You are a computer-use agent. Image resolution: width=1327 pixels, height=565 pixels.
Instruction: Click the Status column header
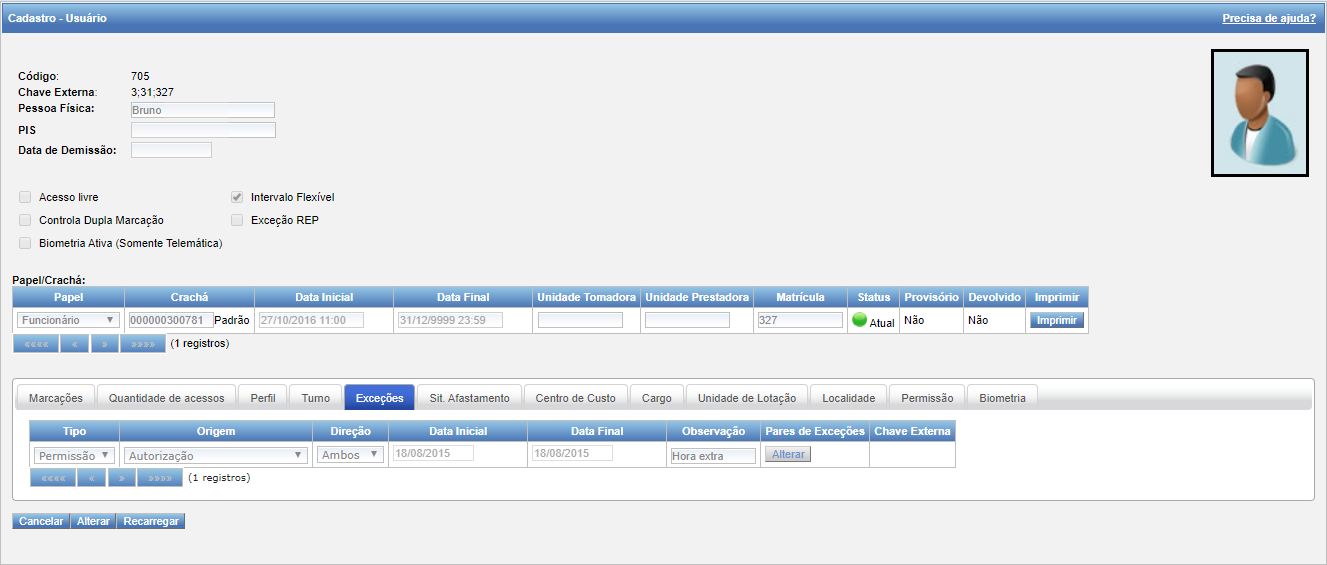pos(874,297)
